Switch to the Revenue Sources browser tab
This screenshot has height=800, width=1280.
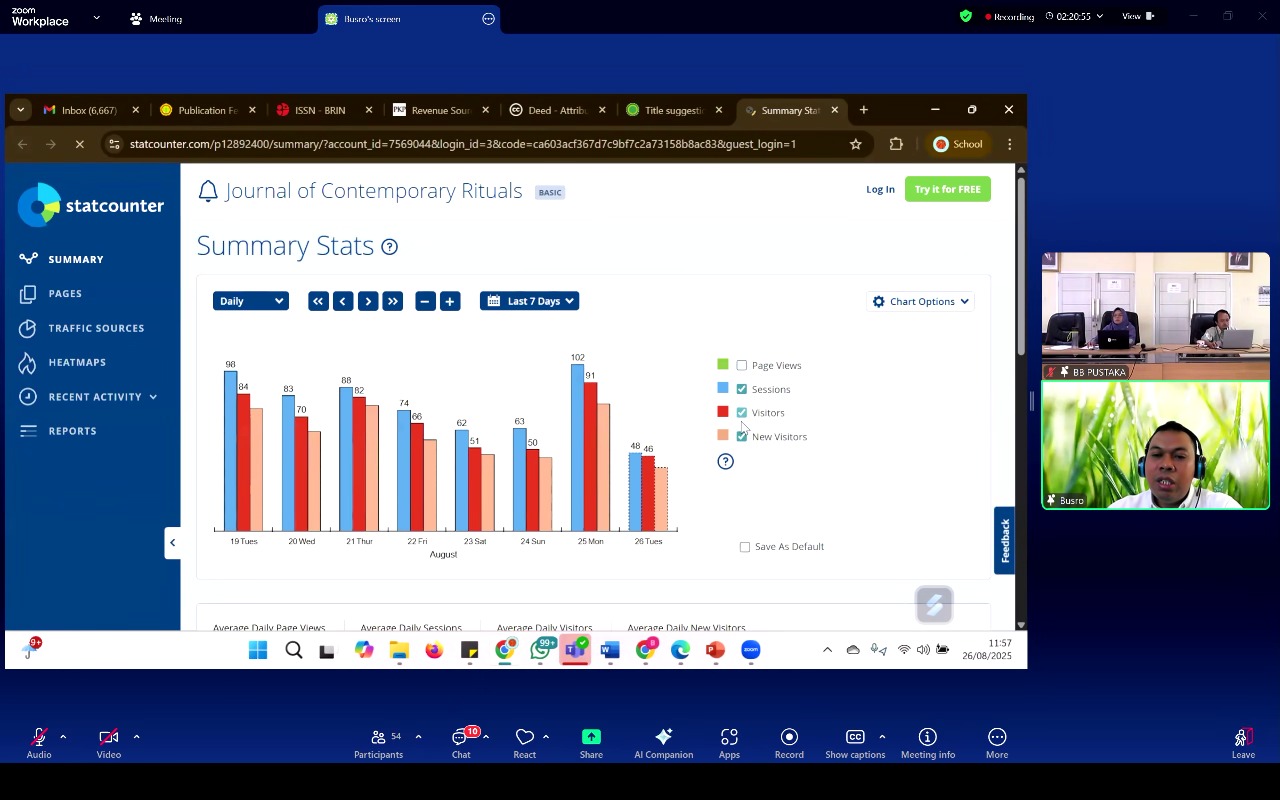coord(439,110)
